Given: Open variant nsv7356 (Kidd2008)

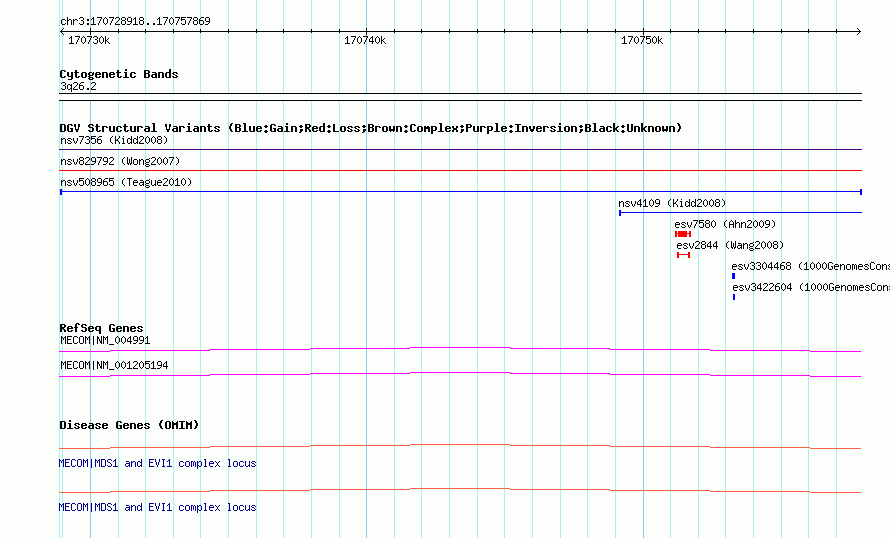Looking at the screenshot, I should pos(114,140).
